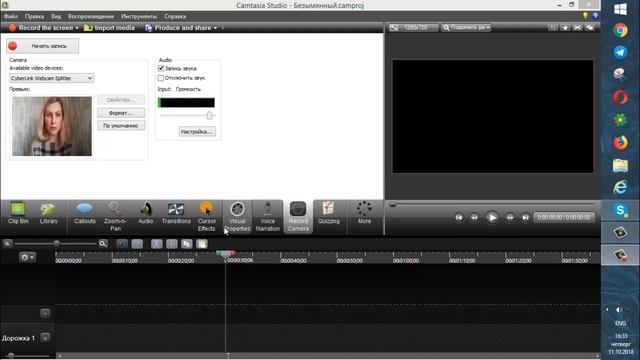
Task: Open the Callouts tool
Action: tap(84, 214)
